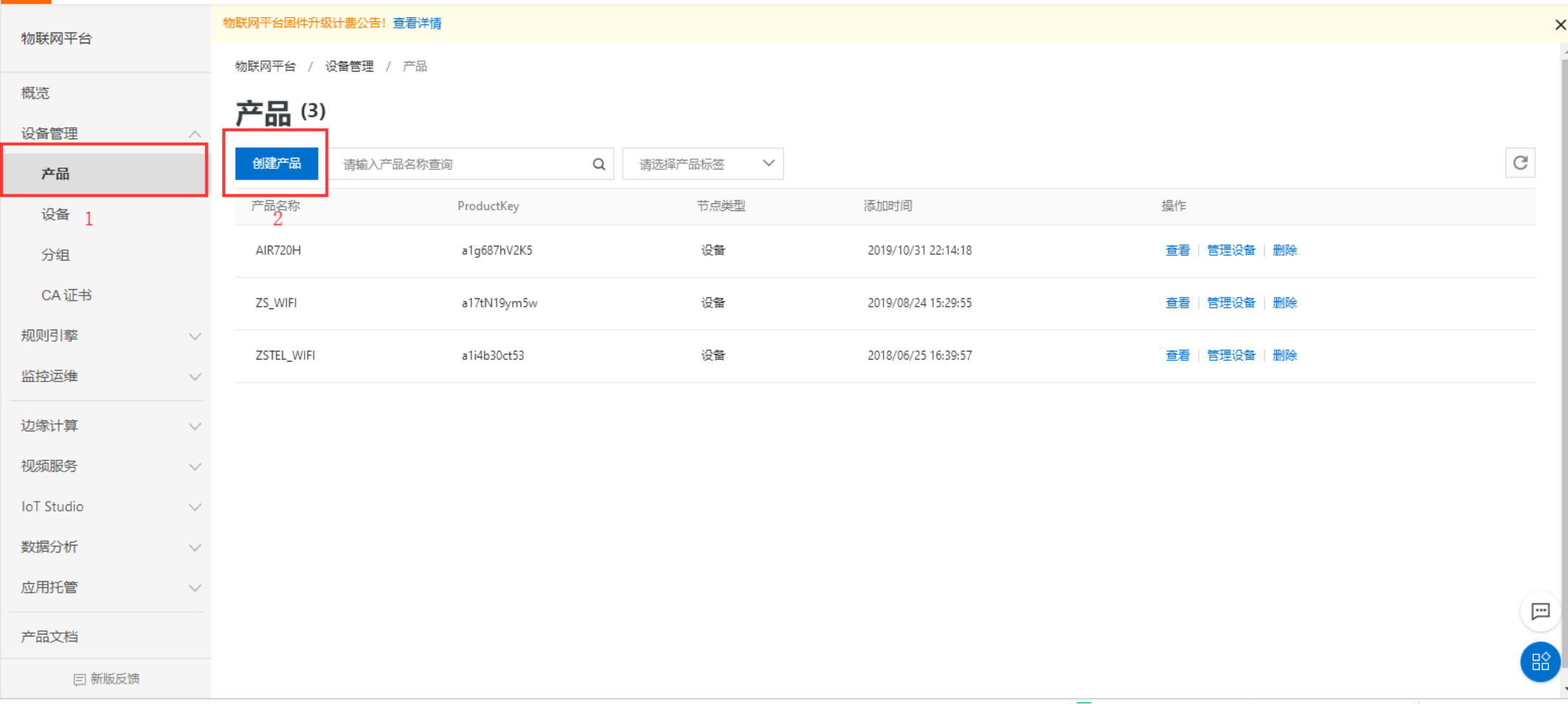Open 产品文档 in the sidebar
Screen dimensions: 1568x704
tap(50, 637)
